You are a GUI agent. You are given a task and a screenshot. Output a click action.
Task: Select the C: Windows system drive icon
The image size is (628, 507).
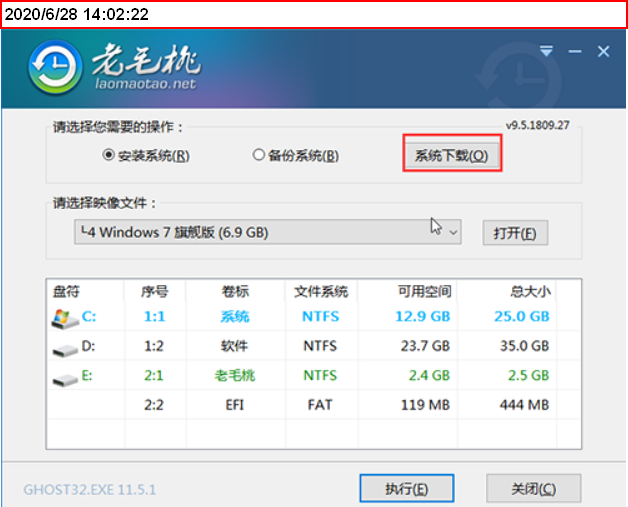click(x=64, y=319)
